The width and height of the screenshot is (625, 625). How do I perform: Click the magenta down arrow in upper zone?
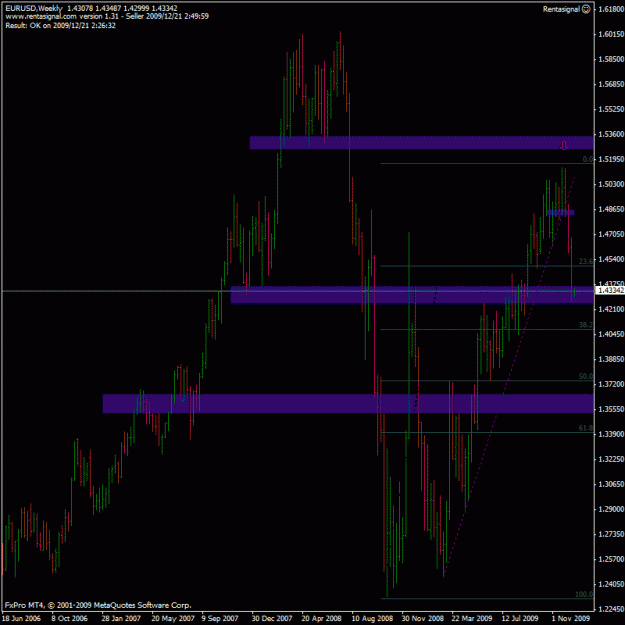pyautogui.click(x=564, y=145)
